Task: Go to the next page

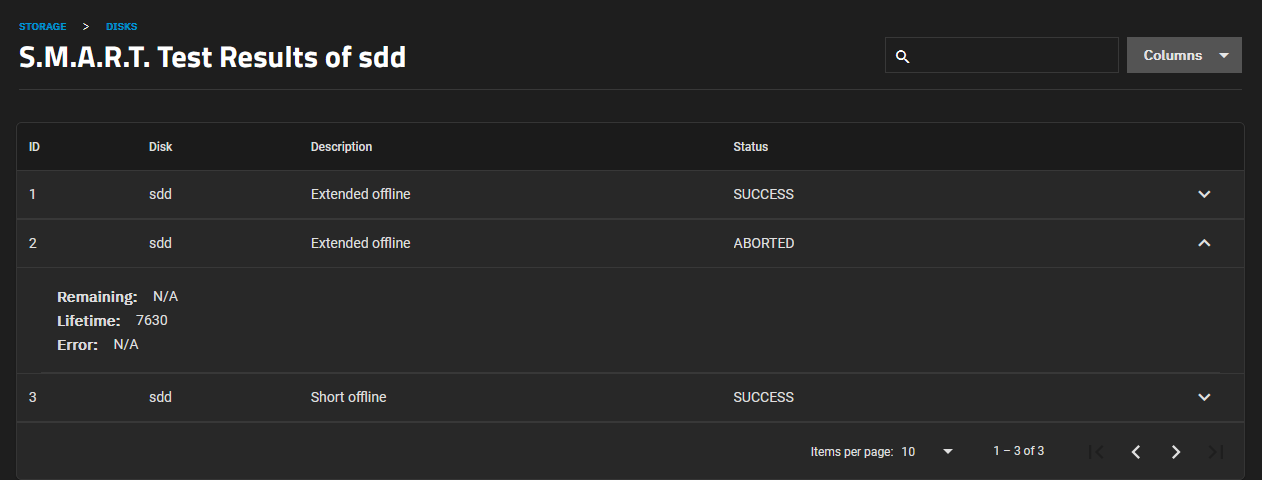Action: 1176,452
